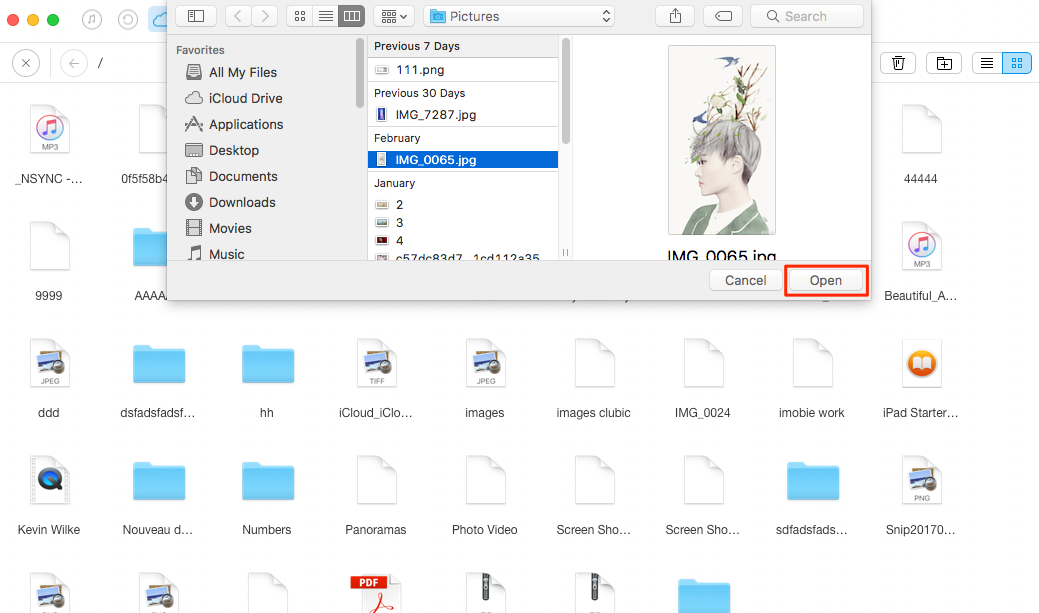Click the Cancel button
Screen dimensions: 1039x613
pos(745,280)
